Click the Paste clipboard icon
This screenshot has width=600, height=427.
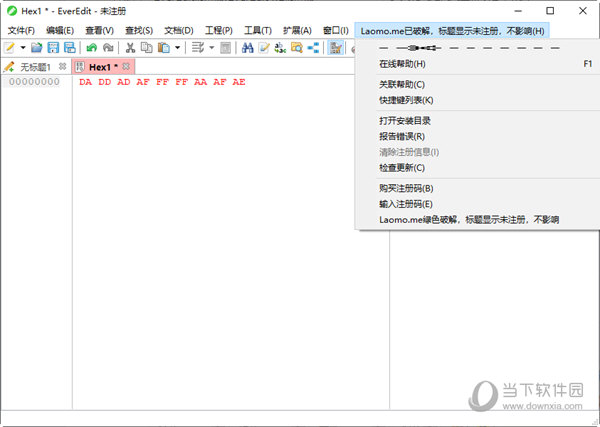[164, 48]
